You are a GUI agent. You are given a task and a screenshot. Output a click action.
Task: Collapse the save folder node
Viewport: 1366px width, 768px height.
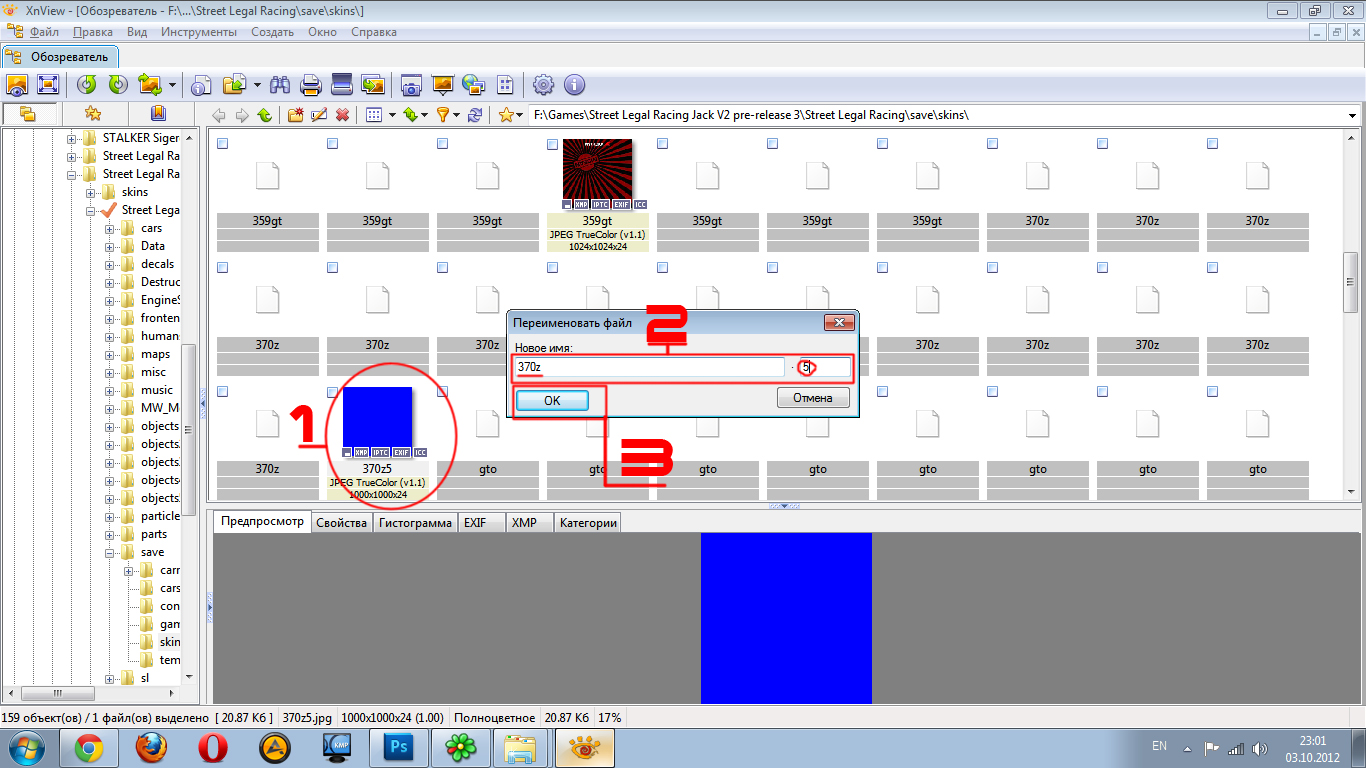pos(110,552)
